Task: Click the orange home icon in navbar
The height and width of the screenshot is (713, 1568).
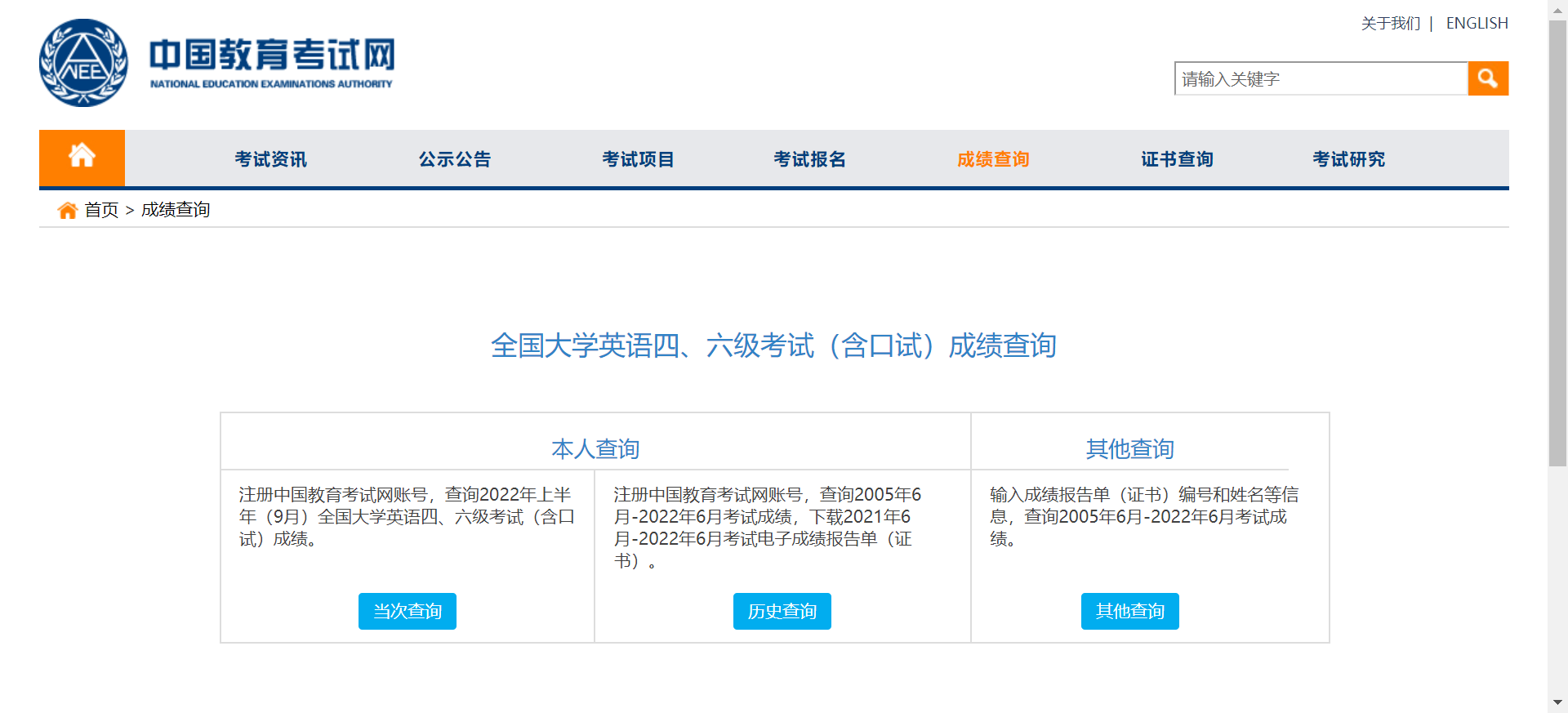Action: (x=82, y=157)
